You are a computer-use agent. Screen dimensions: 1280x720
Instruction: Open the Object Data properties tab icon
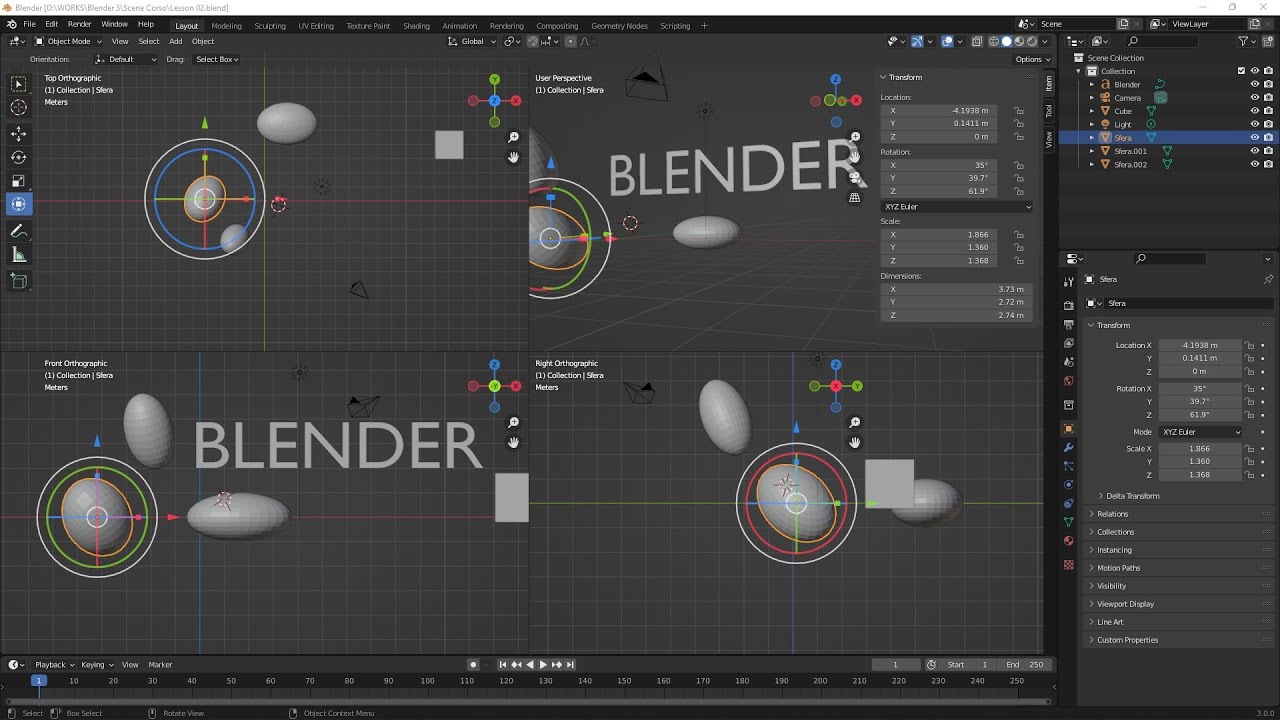coord(1069,522)
